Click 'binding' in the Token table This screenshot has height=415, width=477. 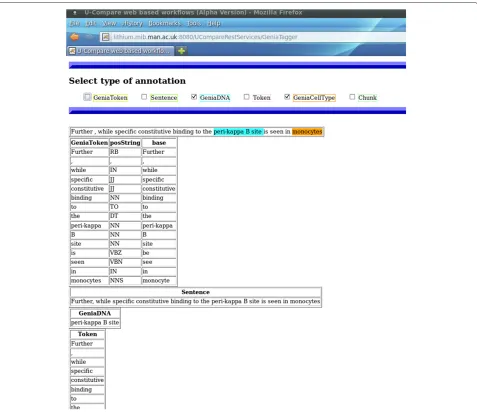pyautogui.click(x=87, y=389)
